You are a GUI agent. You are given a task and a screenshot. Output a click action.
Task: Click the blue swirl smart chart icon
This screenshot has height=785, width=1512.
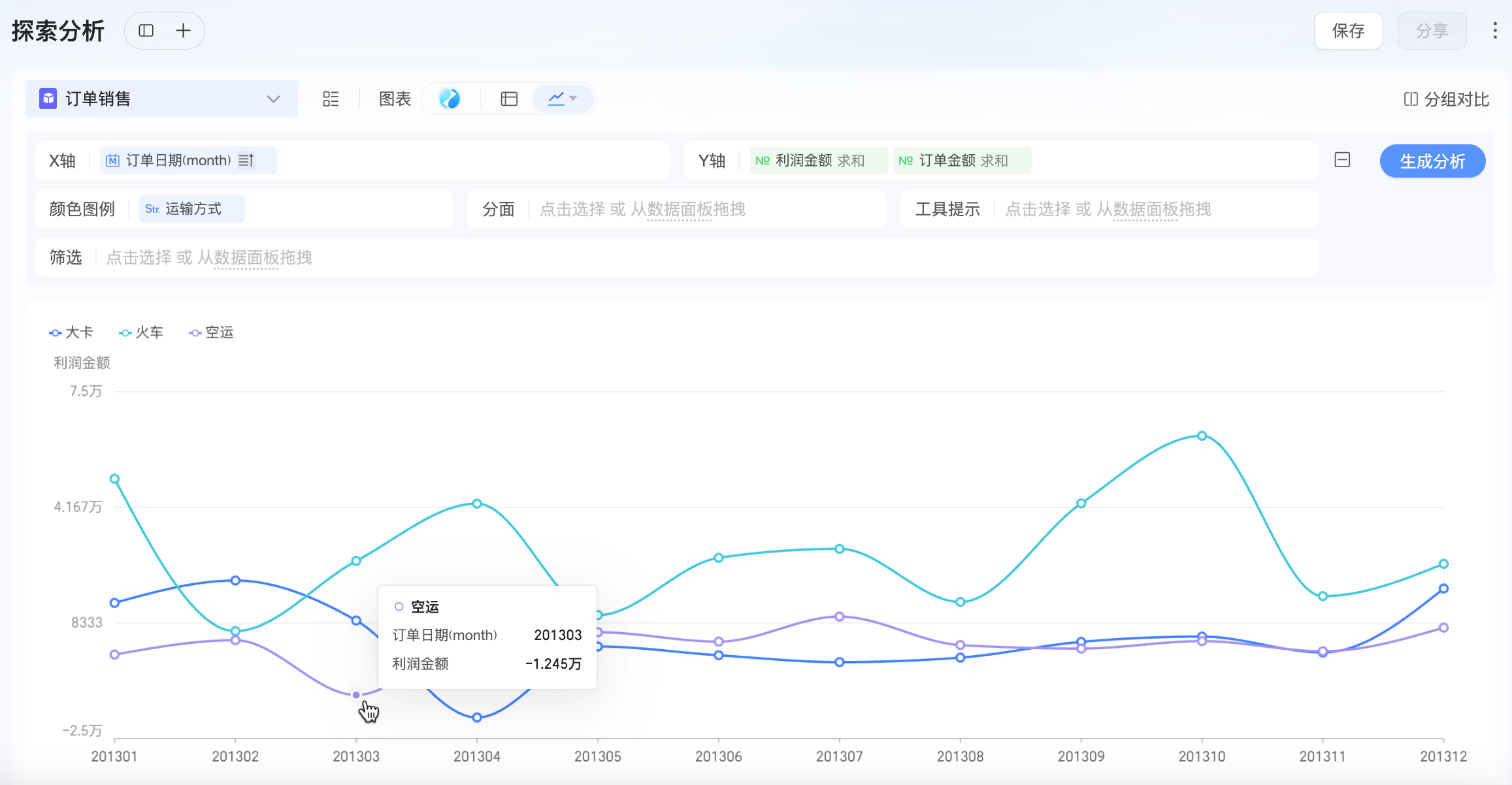click(x=450, y=99)
